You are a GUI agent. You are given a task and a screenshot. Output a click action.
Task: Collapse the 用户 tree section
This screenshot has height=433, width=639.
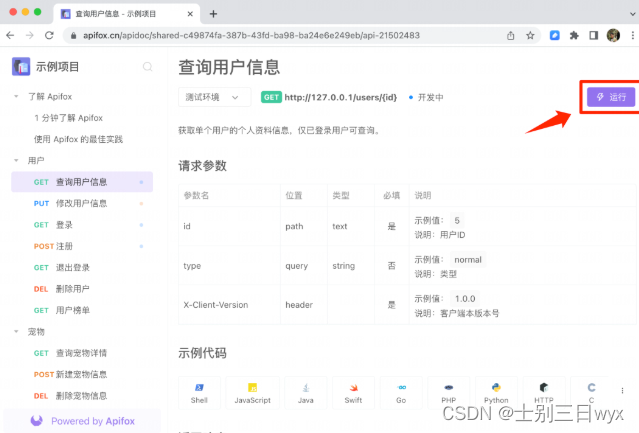pos(16,160)
